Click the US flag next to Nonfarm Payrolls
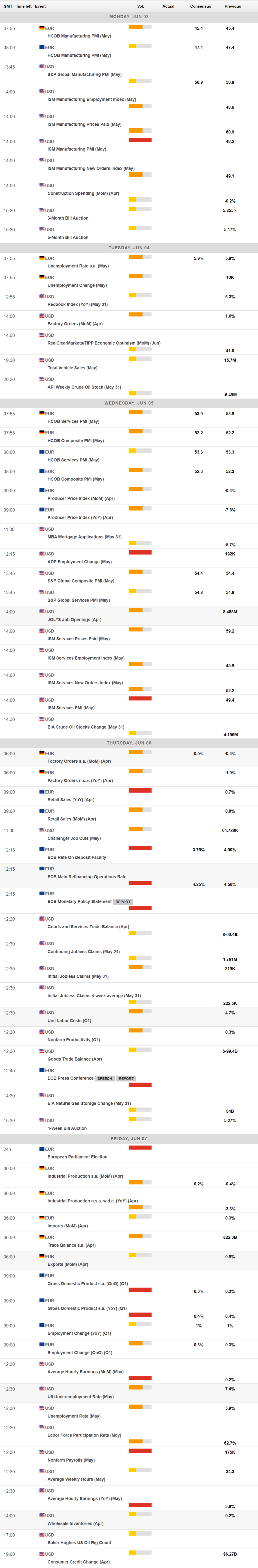The image size is (258, 1568). (x=42, y=1452)
